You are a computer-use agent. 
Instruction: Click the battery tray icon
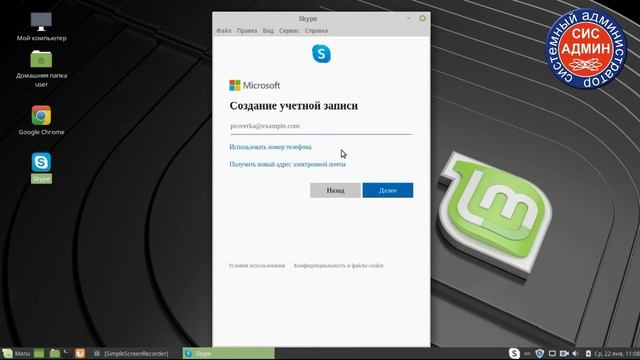click(x=588, y=353)
